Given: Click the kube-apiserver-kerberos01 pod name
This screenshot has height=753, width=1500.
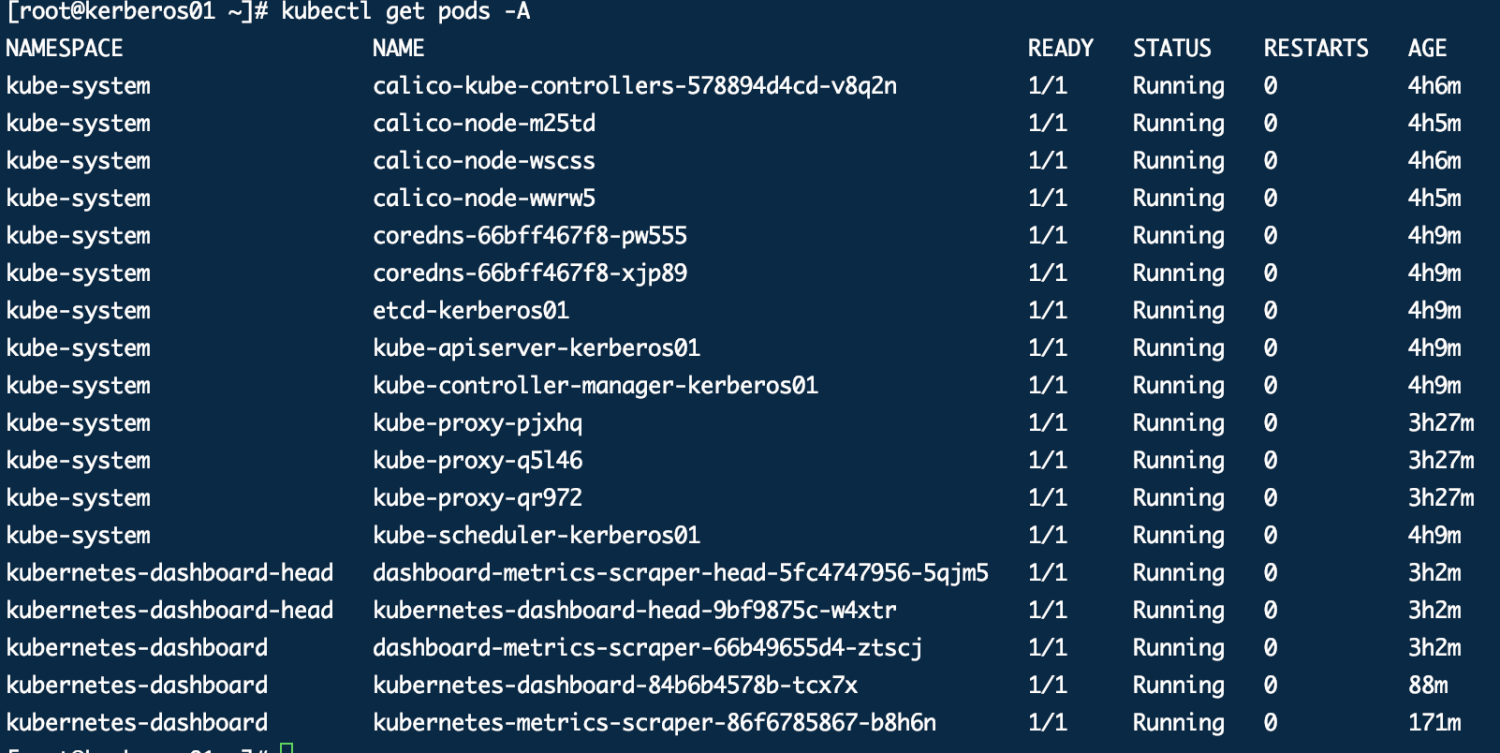Looking at the screenshot, I should tap(536, 348).
